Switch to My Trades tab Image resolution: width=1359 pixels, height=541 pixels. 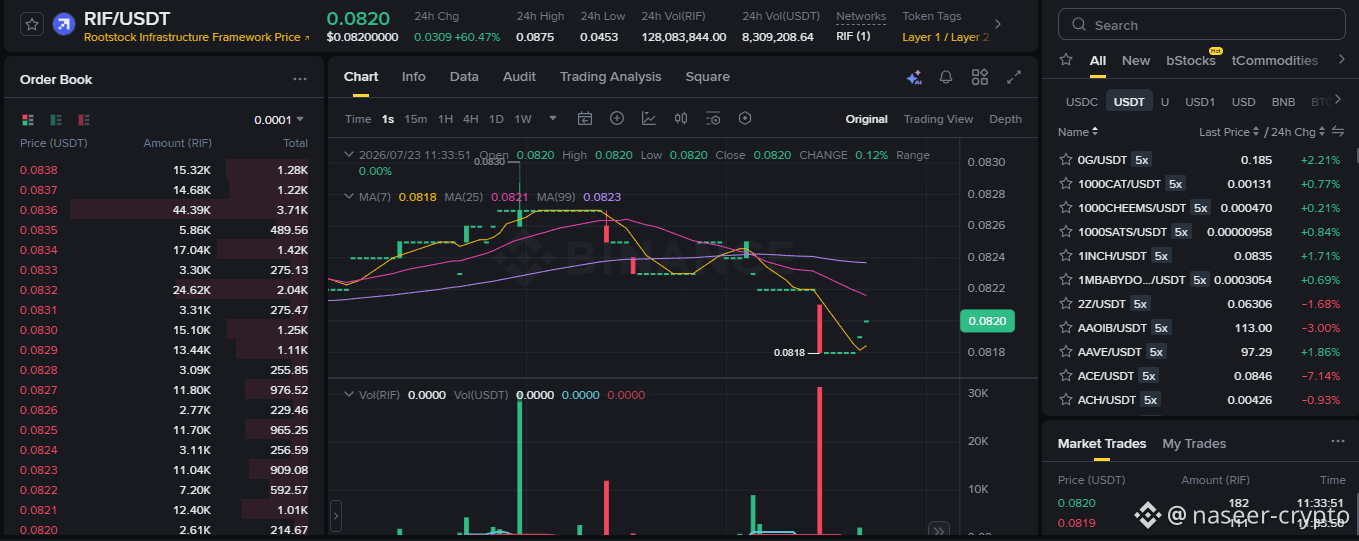[x=1194, y=444]
